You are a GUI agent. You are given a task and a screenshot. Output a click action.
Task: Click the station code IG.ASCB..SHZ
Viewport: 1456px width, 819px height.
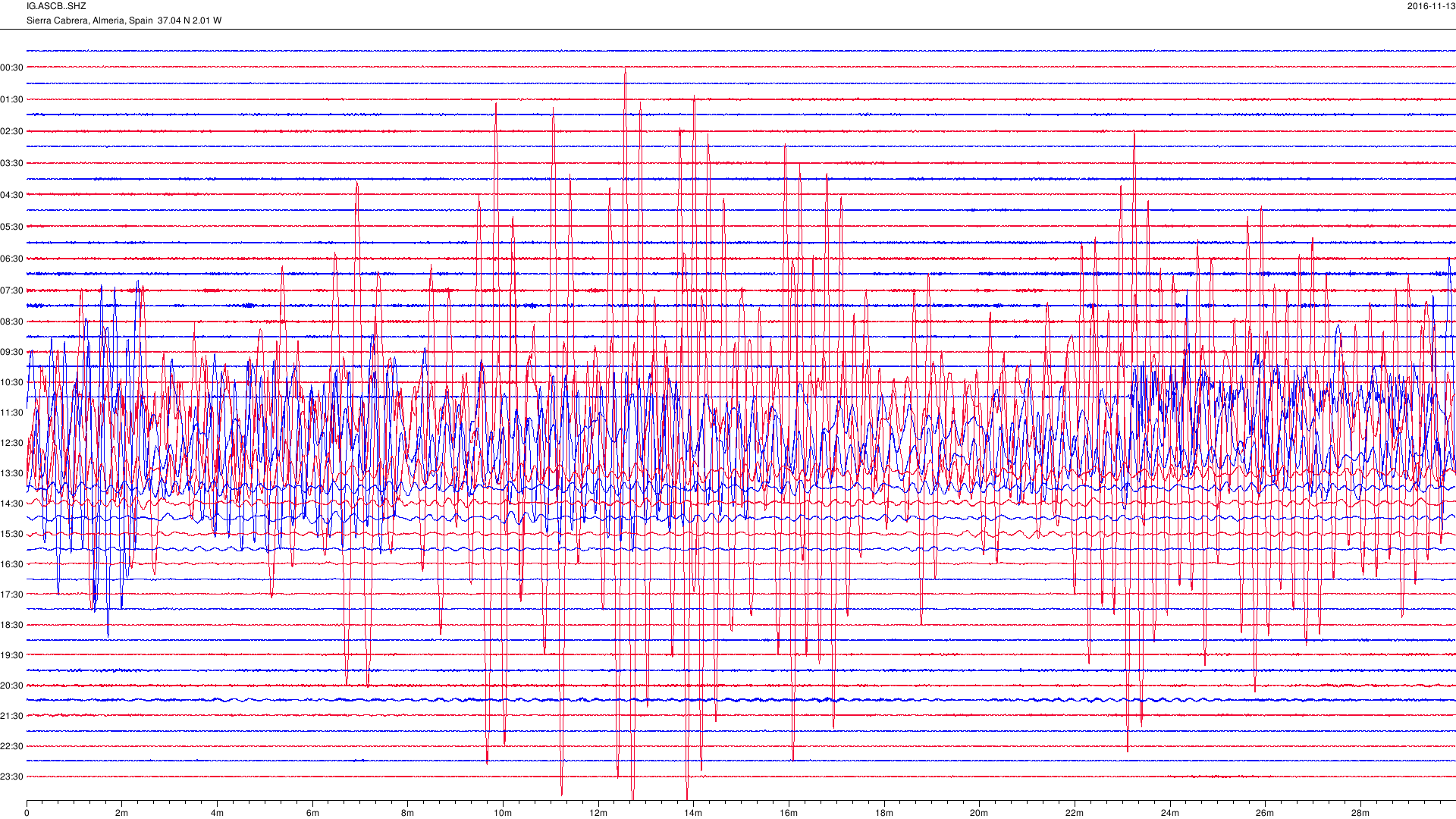(x=56, y=6)
